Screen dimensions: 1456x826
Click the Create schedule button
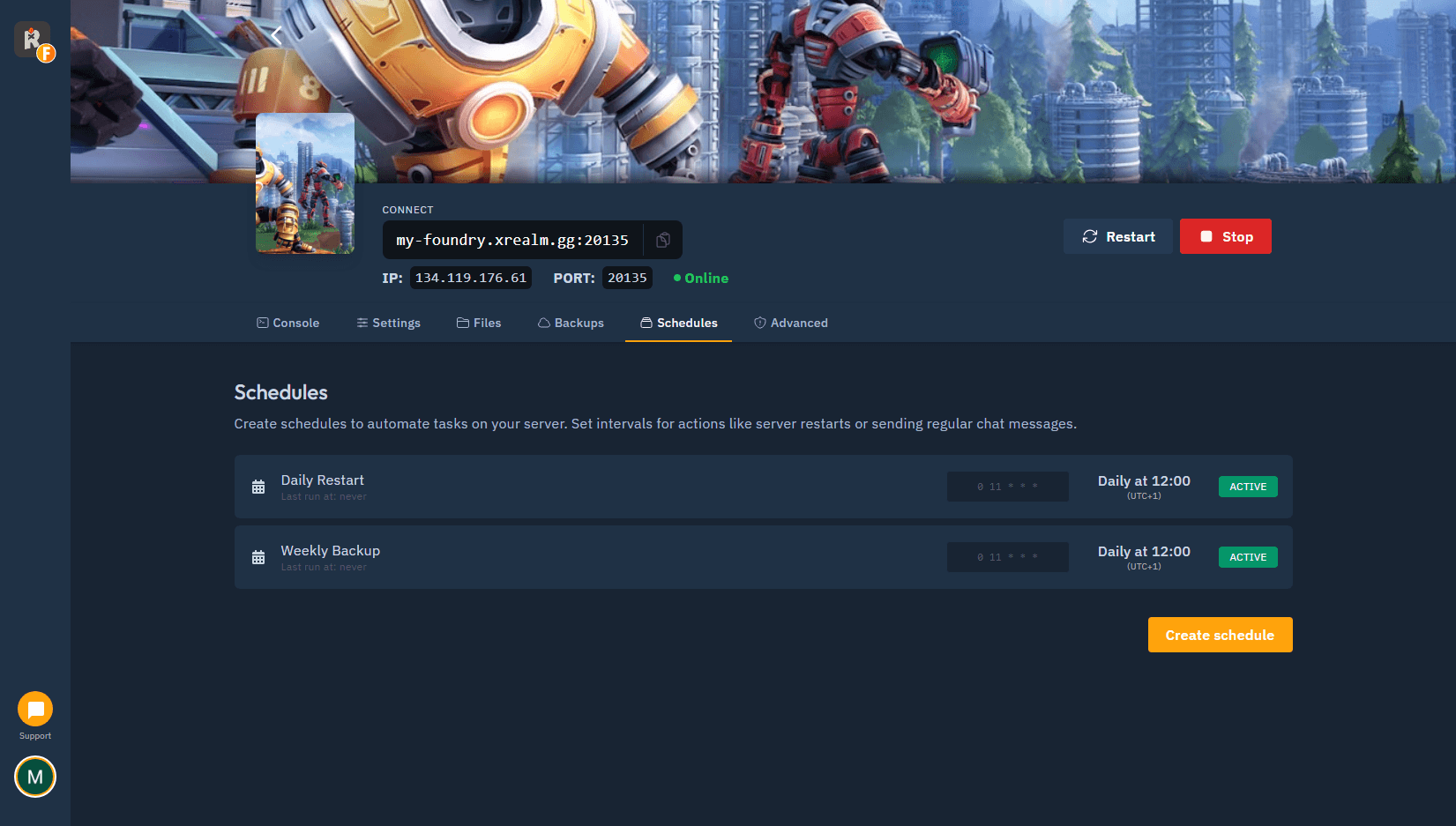click(1220, 635)
